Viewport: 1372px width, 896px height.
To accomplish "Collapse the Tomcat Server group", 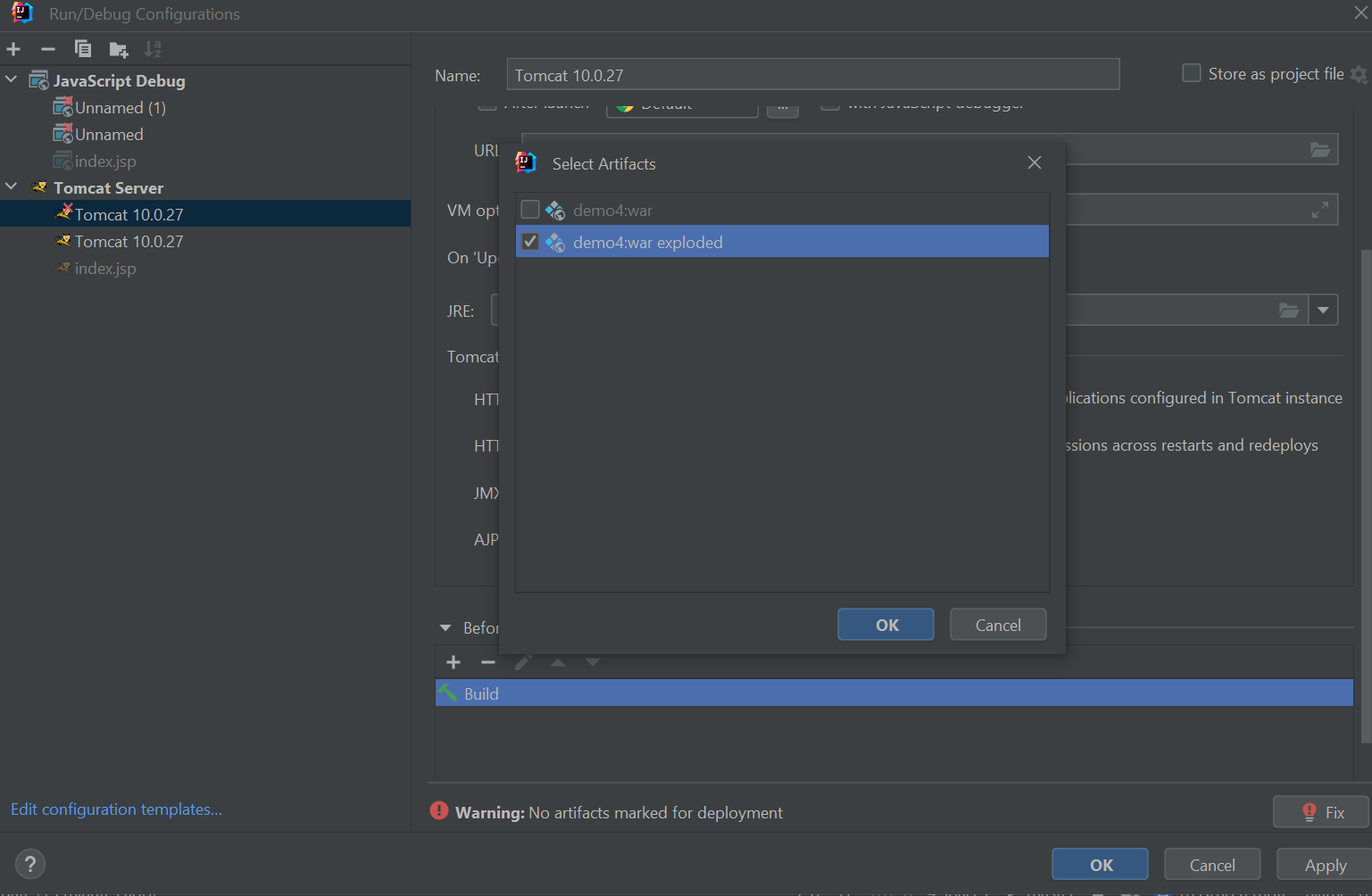I will pos(12,187).
